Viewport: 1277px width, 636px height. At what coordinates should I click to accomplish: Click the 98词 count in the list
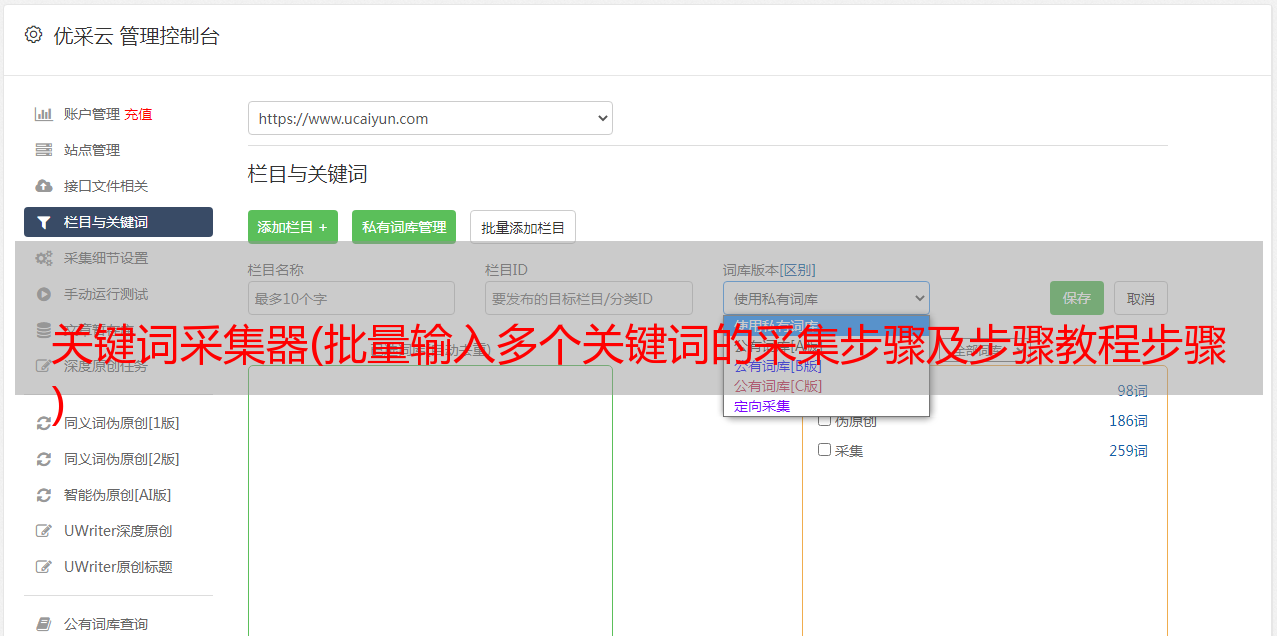click(x=1132, y=391)
